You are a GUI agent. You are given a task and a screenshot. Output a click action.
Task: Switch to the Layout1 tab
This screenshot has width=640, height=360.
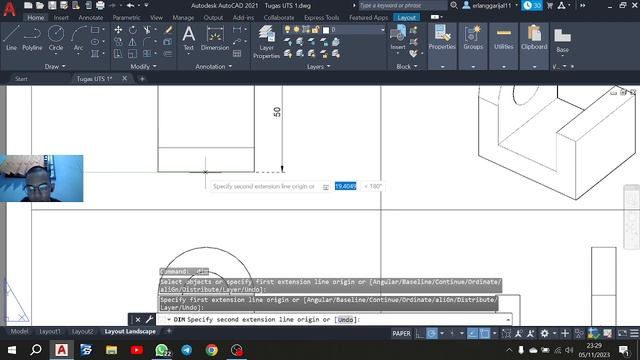click(49, 331)
